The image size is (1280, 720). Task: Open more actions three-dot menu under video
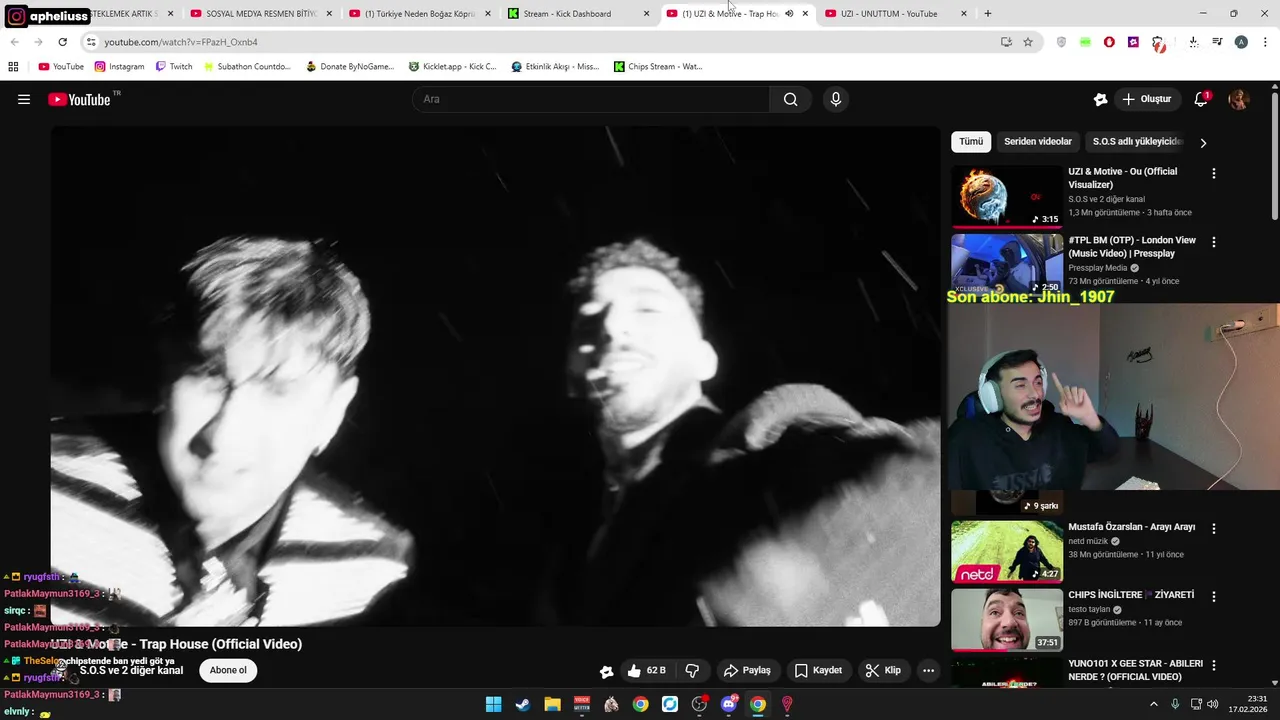[928, 671]
